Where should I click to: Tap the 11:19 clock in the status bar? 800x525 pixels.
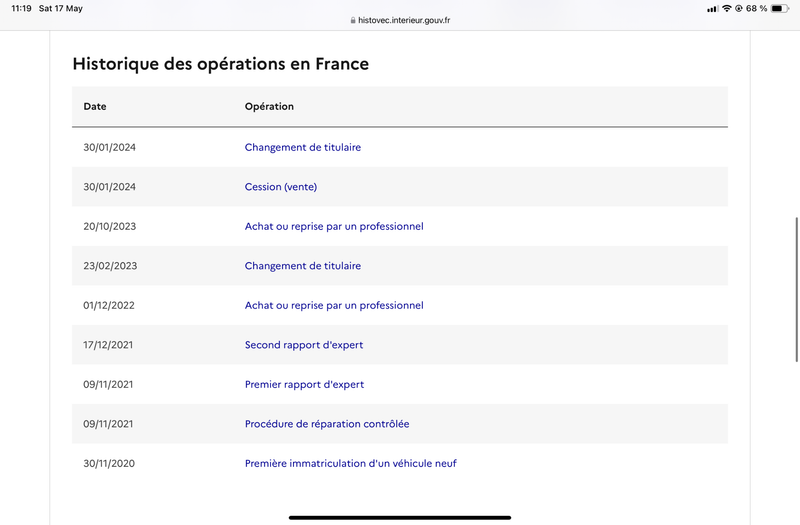pos(21,8)
